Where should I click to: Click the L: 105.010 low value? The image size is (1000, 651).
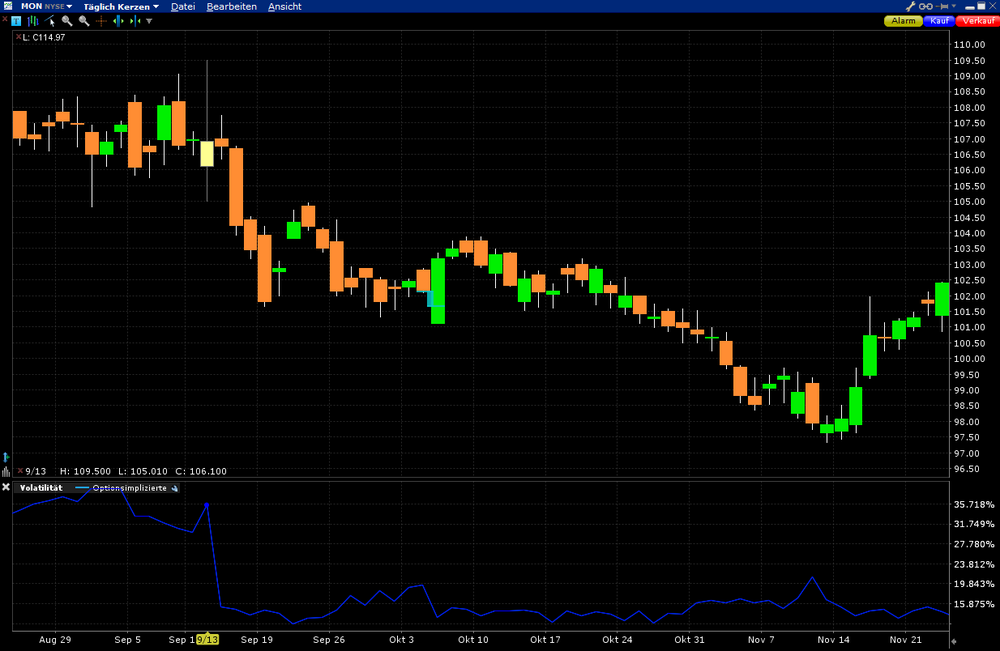pyautogui.click(x=143, y=471)
